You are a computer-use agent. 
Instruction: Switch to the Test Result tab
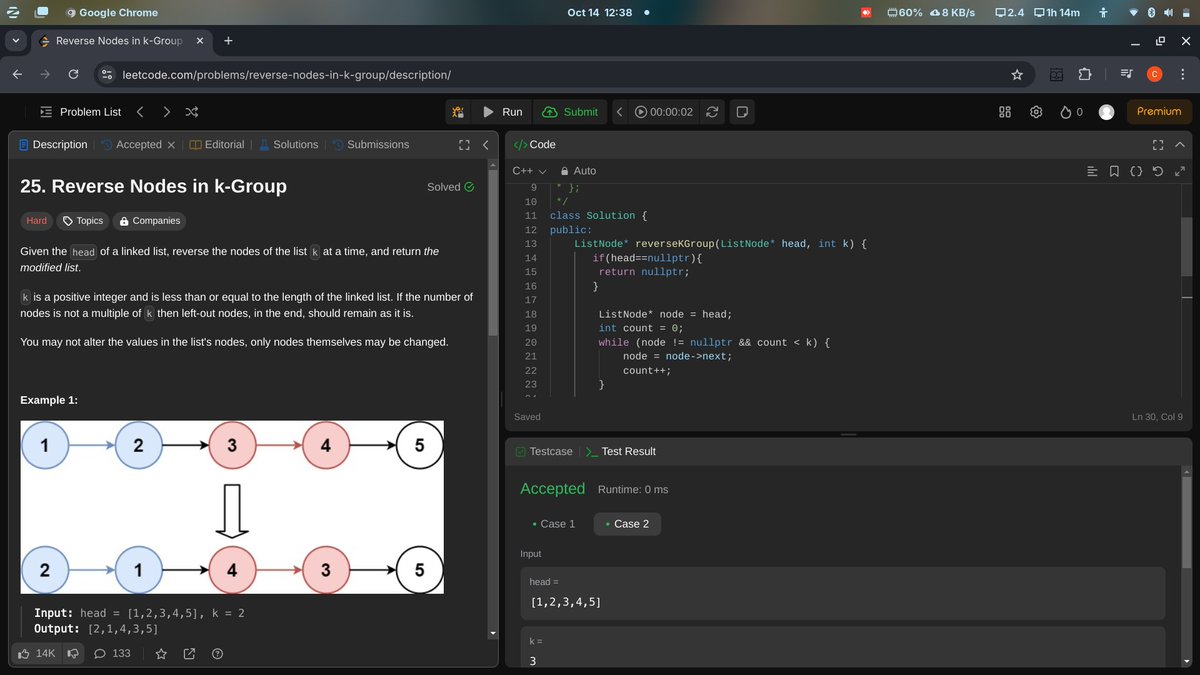coord(620,452)
